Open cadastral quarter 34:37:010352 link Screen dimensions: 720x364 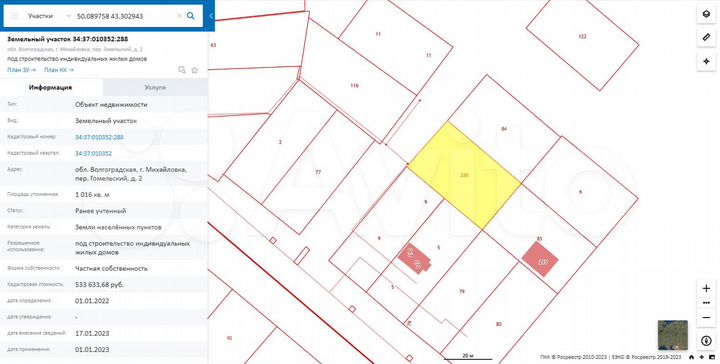click(93, 153)
